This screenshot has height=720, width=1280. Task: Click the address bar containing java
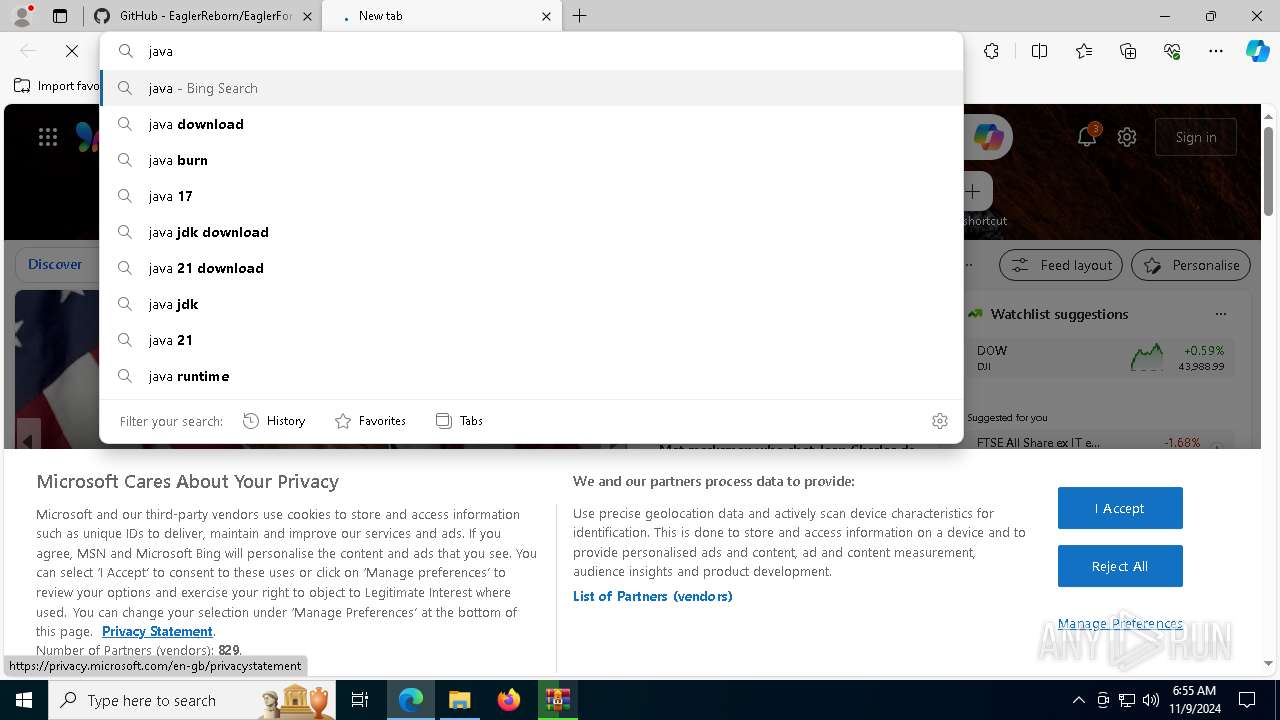(x=531, y=51)
